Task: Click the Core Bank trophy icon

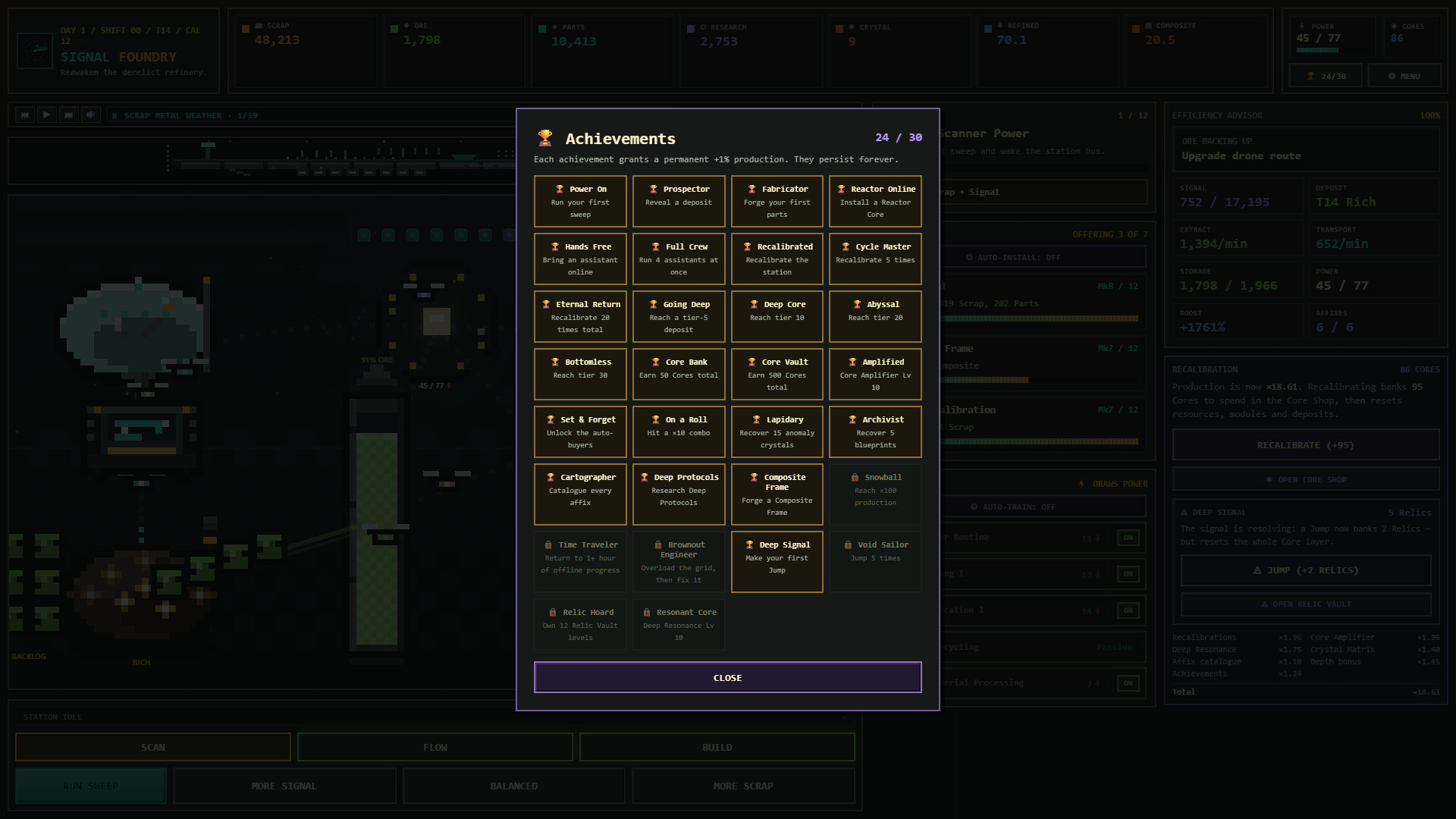Action: tap(656, 362)
